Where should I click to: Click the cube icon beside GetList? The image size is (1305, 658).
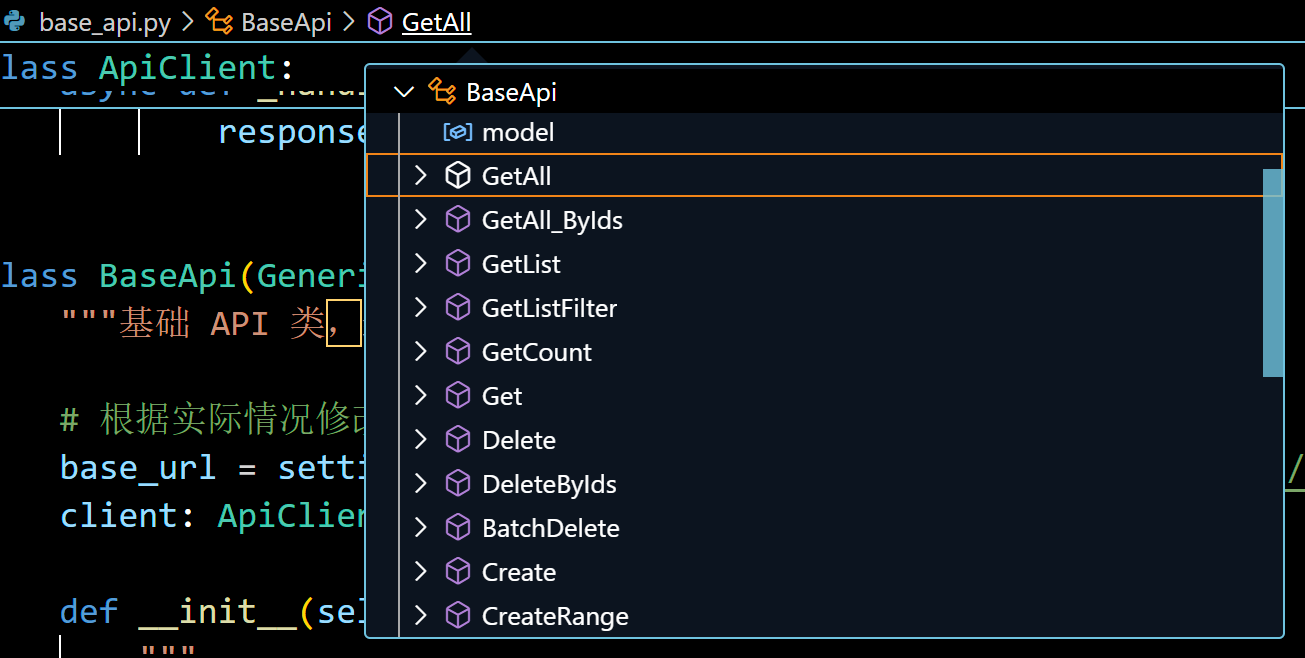click(x=457, y=264)
